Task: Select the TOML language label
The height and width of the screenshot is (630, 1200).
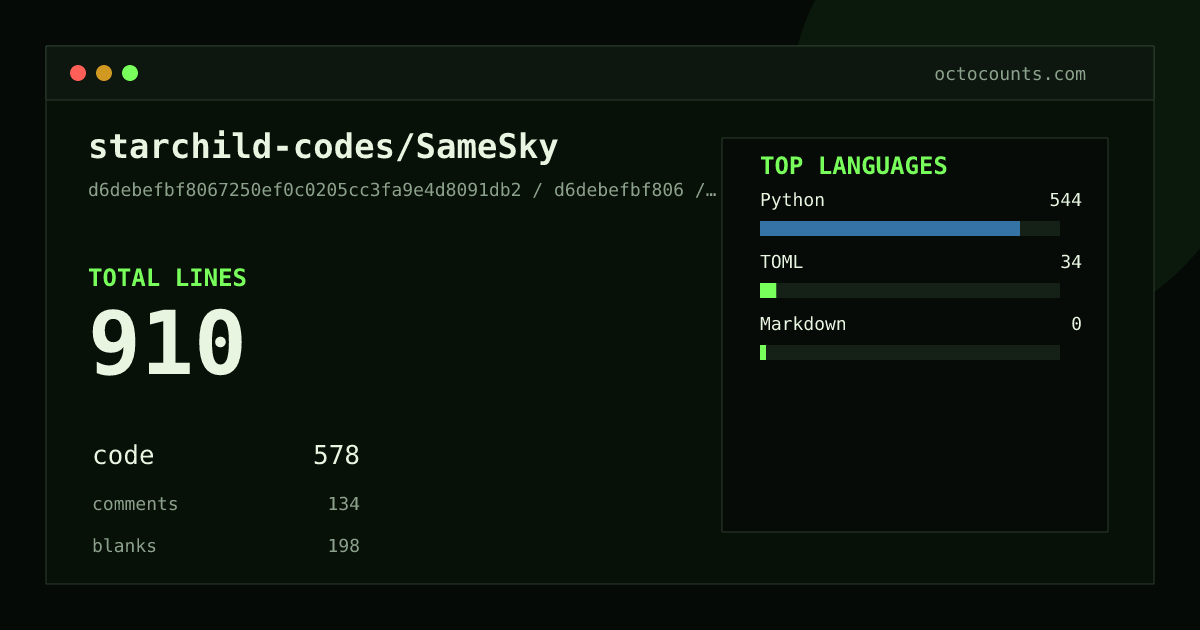Action: [781, 262]
